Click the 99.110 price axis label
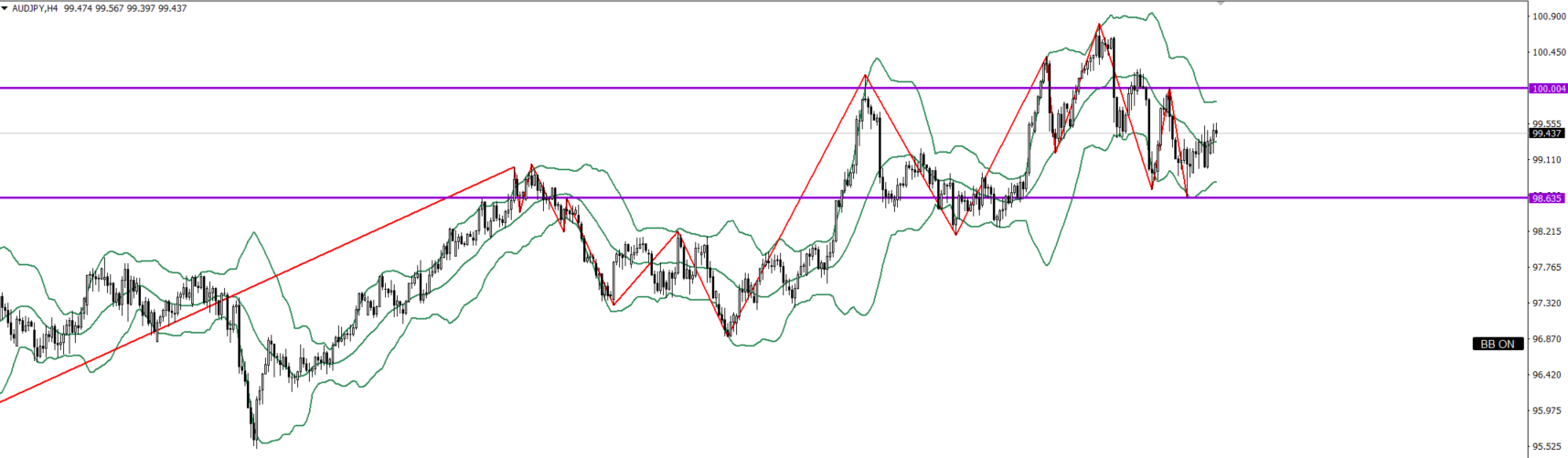 click(x=1547, y=160)
